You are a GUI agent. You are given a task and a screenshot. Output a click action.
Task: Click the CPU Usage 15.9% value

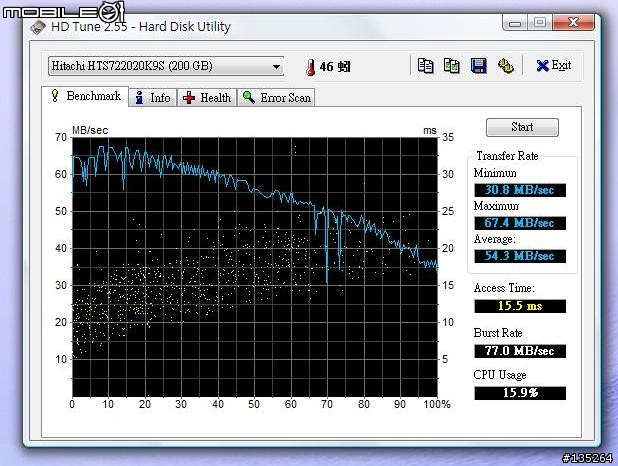[x=520, y=393]
